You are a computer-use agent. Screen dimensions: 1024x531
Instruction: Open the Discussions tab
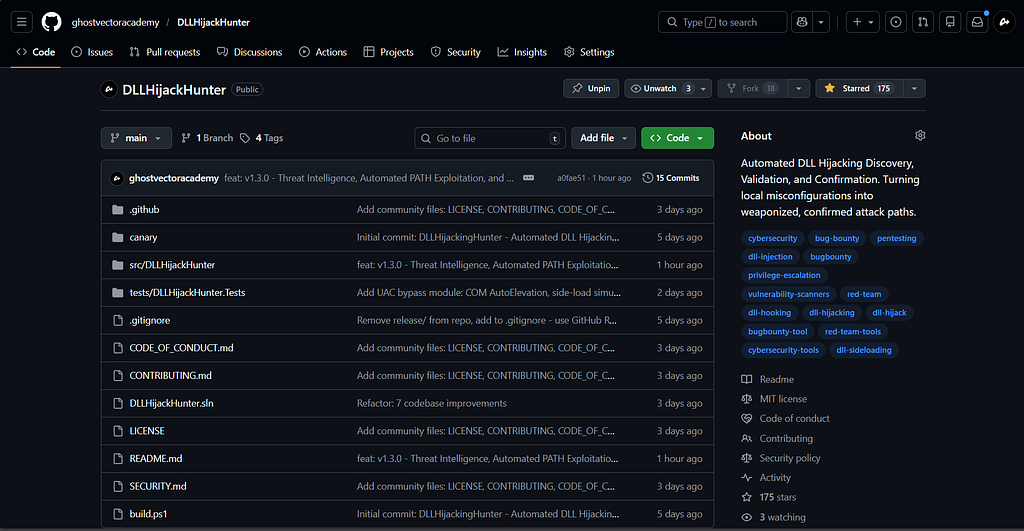coord(249,52)
